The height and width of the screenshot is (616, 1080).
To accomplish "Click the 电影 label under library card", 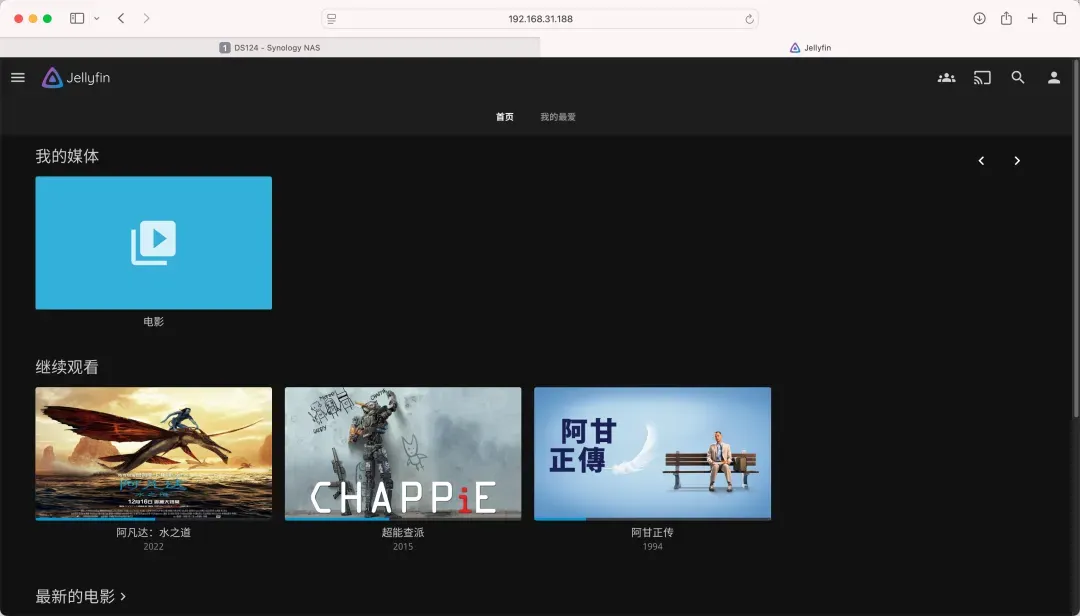I will [x=154, y=322].
